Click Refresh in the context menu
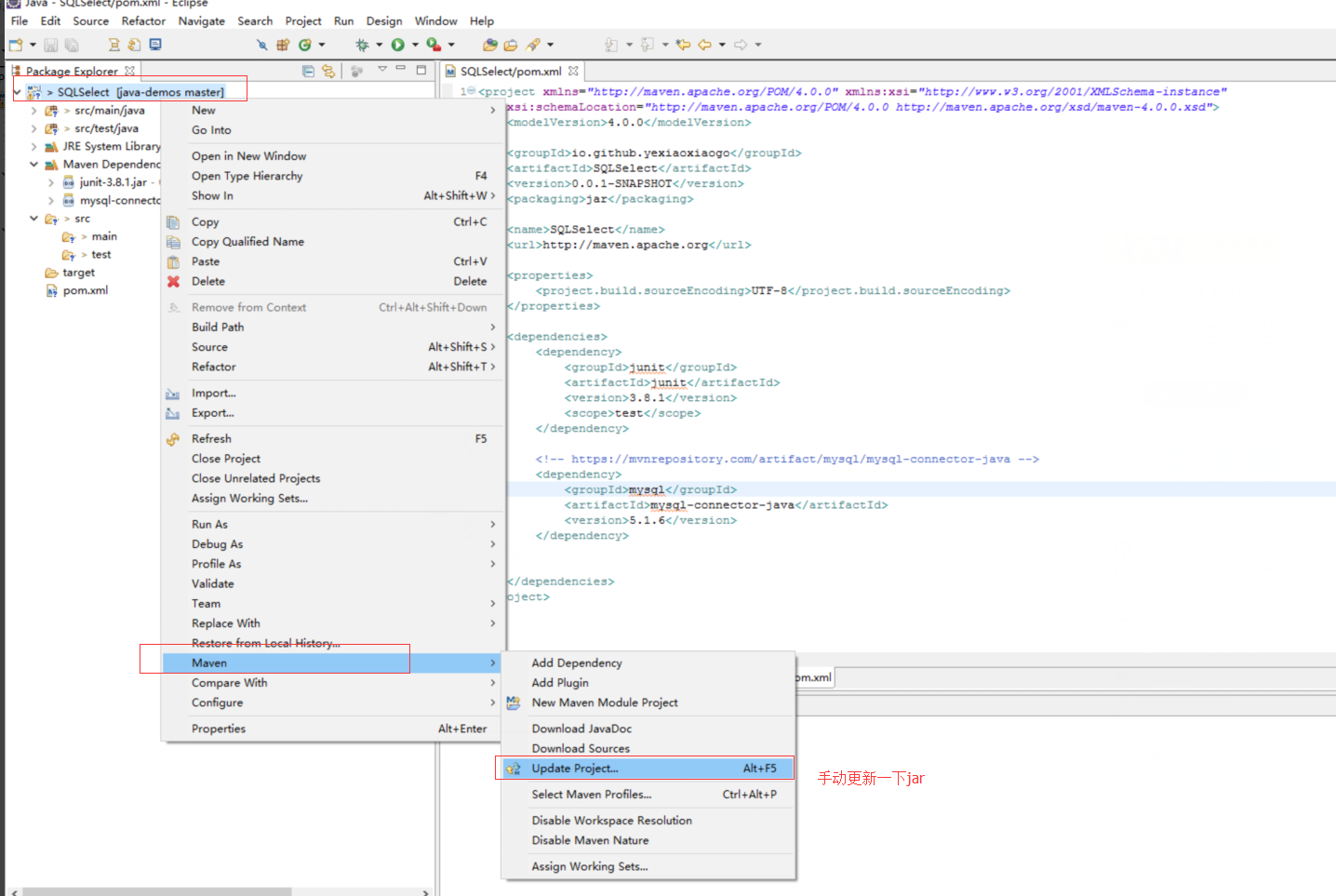Screen dimensions: 1336x896 (x=333, y=439)
